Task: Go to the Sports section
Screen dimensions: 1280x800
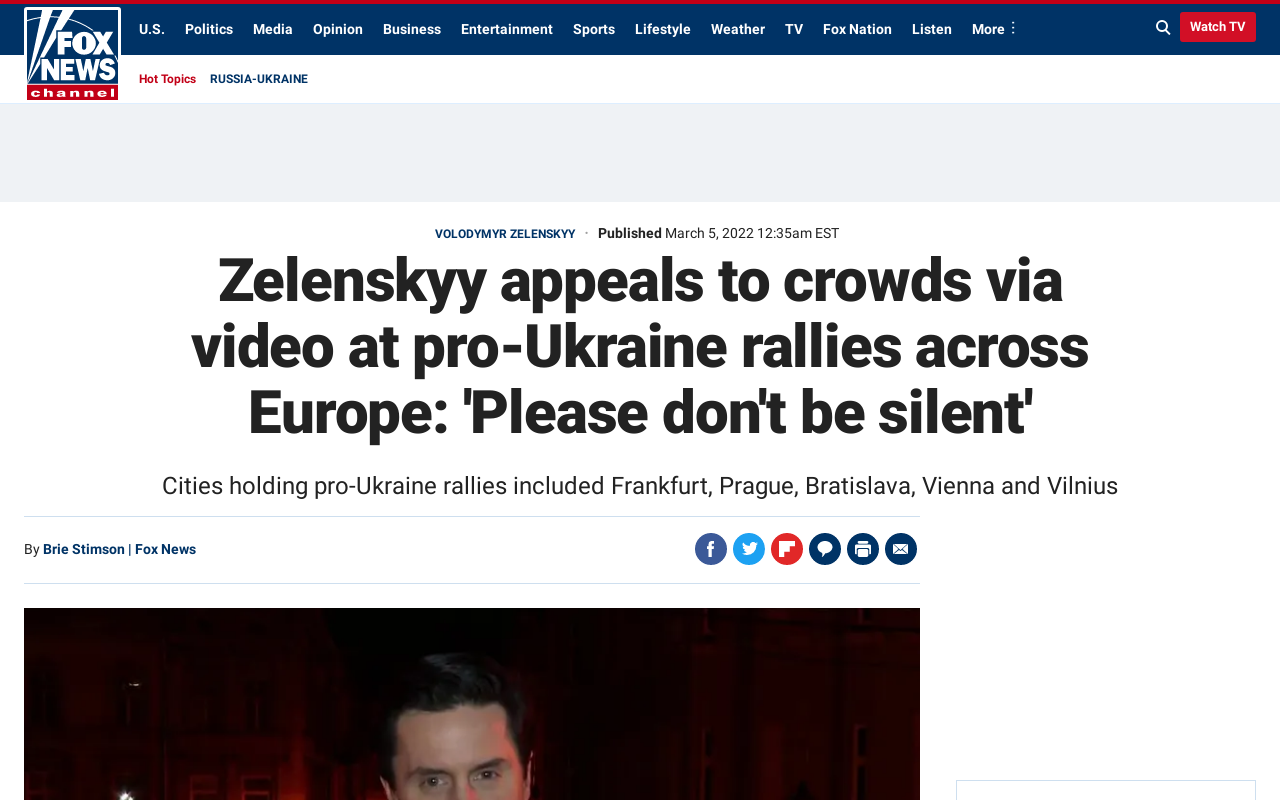Action: [594, 29]
